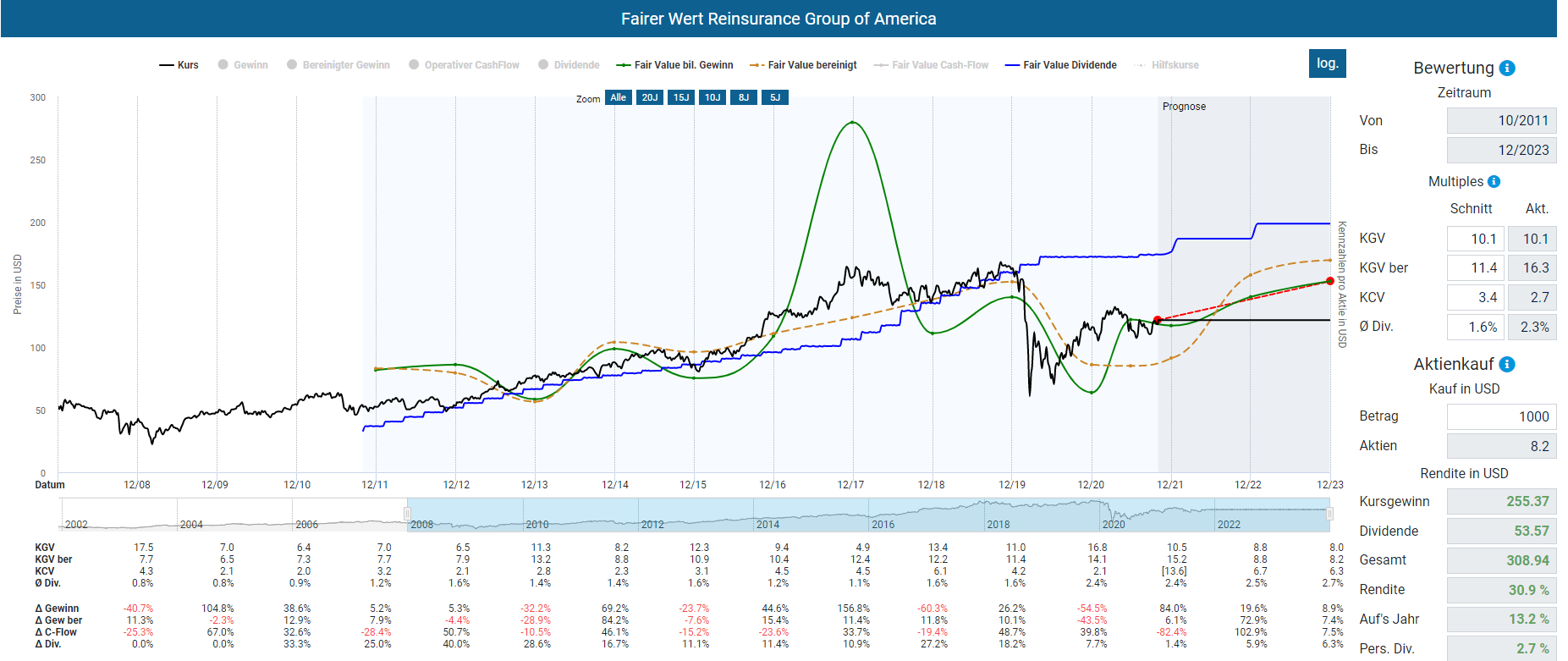
Task: Click left handle of range navigator
Action: (x=407, y=514)
